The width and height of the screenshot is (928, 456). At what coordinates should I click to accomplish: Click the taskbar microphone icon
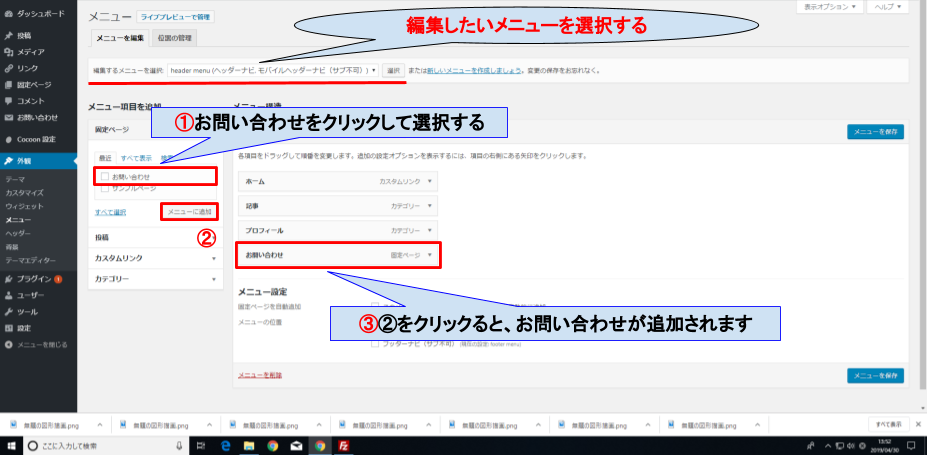click(179, 445)
